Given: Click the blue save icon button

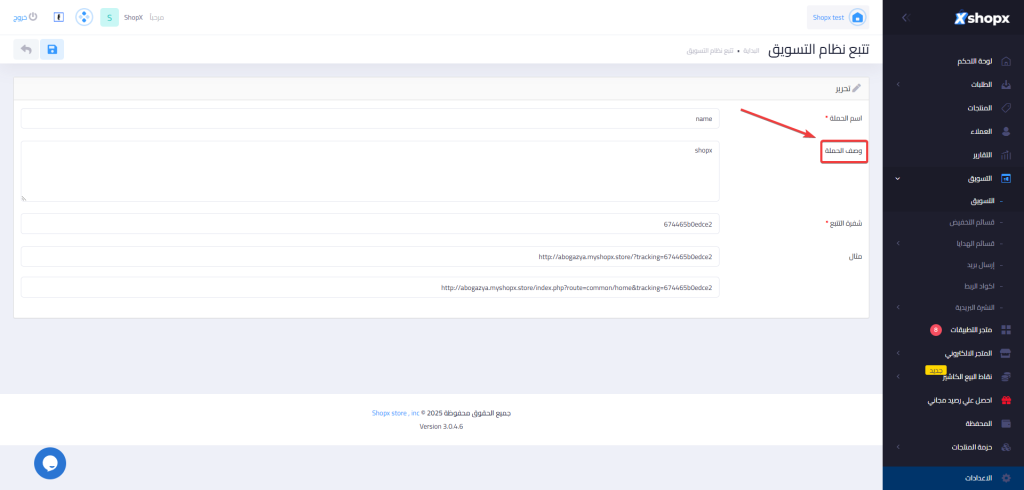Looking at the screenshot, I should [x=52, y=49].
